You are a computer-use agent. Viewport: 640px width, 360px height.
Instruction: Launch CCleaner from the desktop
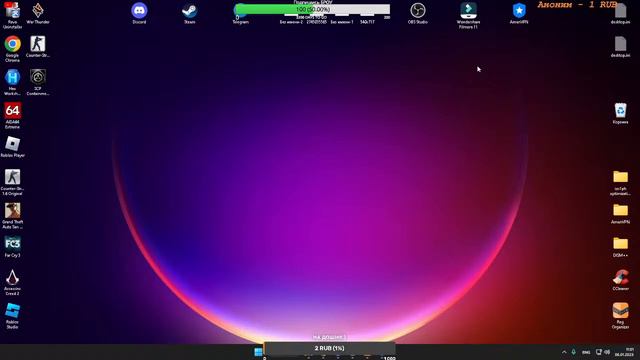(620, 280)
